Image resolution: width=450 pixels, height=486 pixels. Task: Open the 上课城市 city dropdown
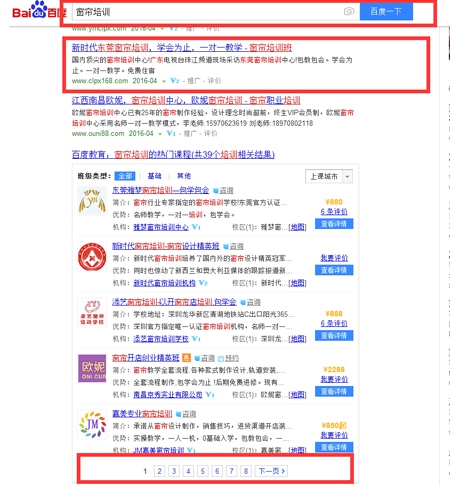tap(329, 176)
